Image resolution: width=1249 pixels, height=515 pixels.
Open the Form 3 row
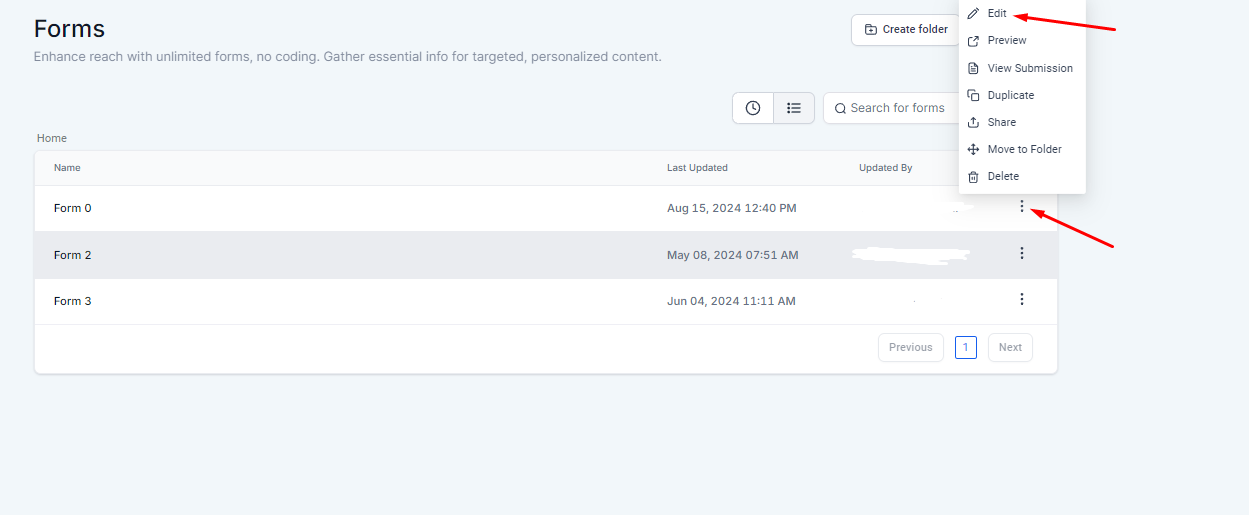[73, 301]
